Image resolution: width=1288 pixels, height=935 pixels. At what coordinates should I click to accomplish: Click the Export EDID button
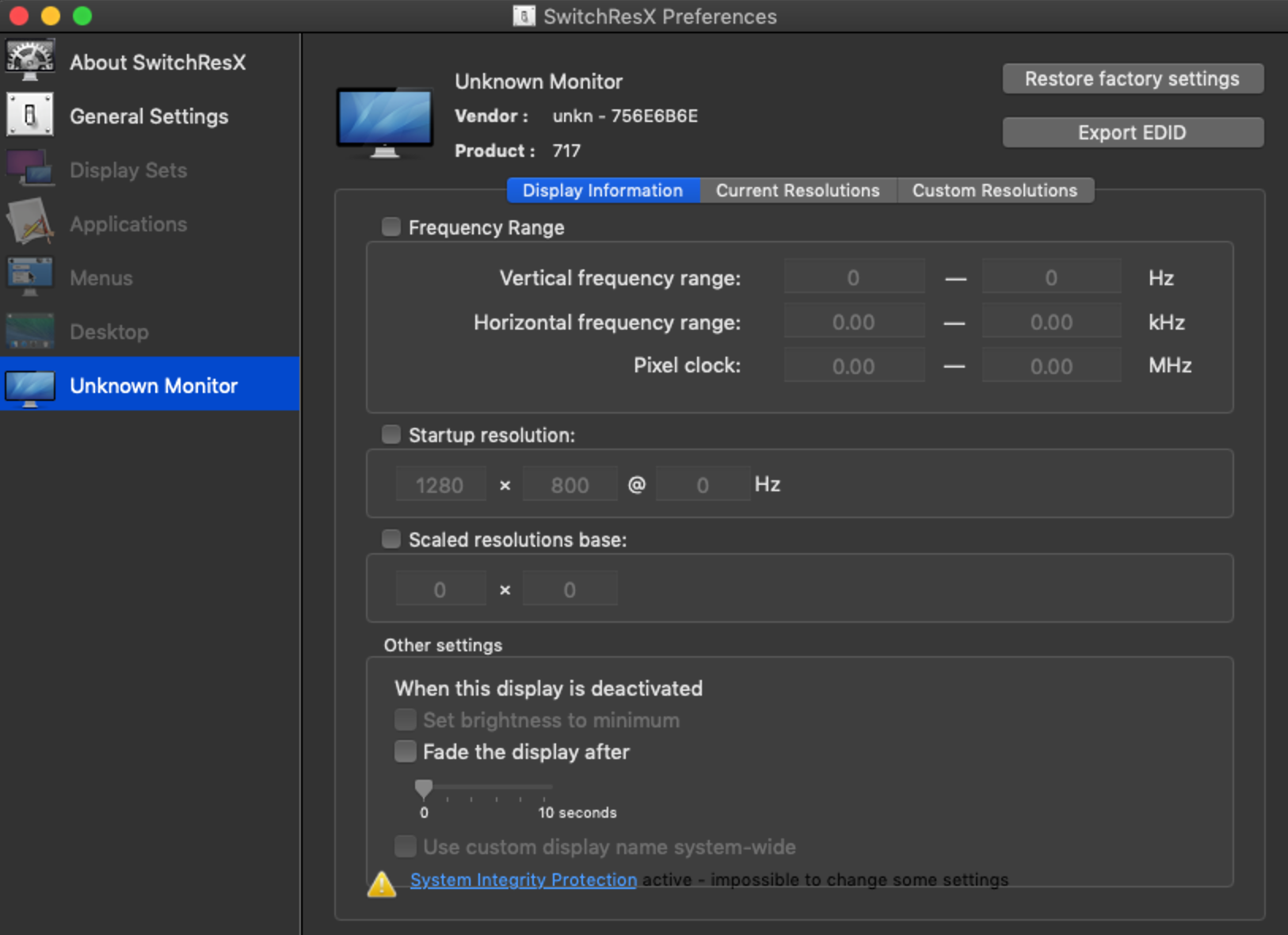pos(1133,132)
